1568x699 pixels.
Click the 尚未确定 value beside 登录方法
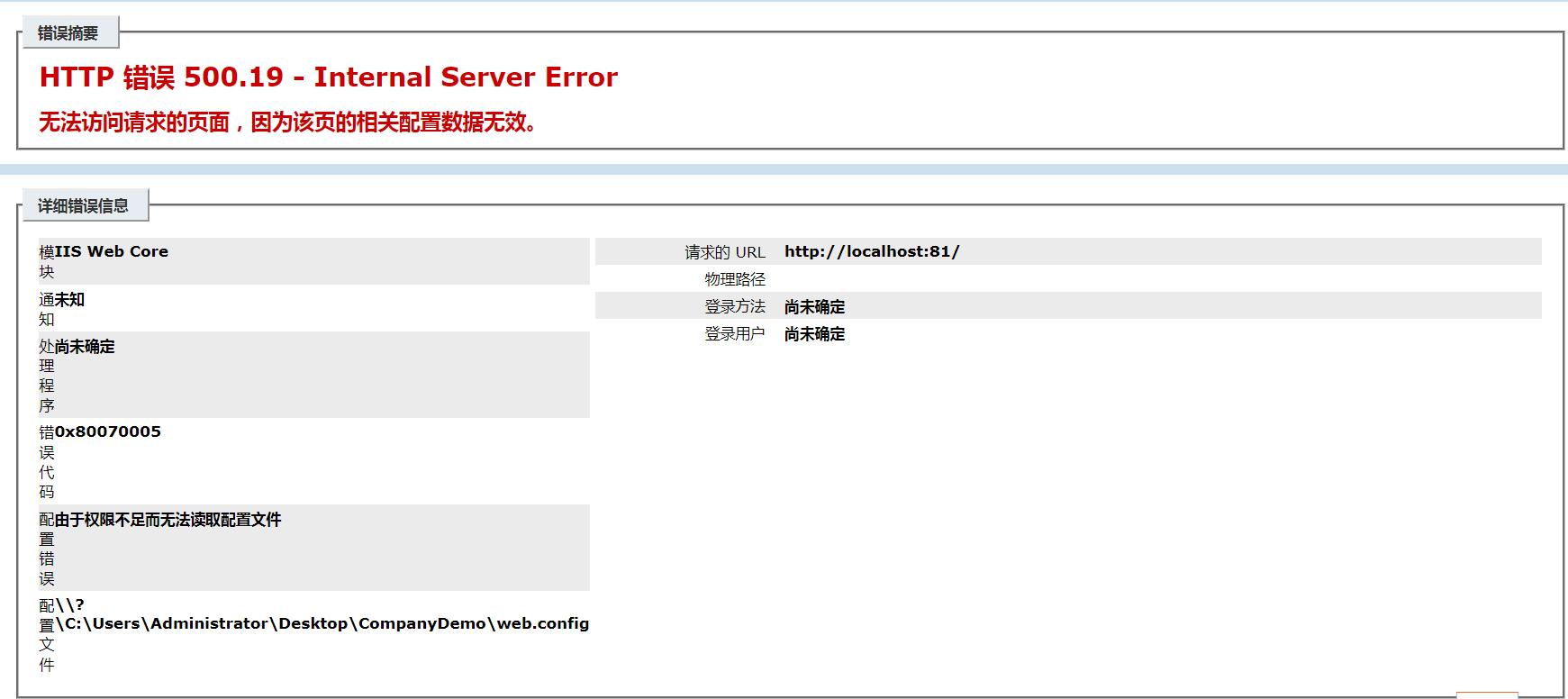(814, 307)
